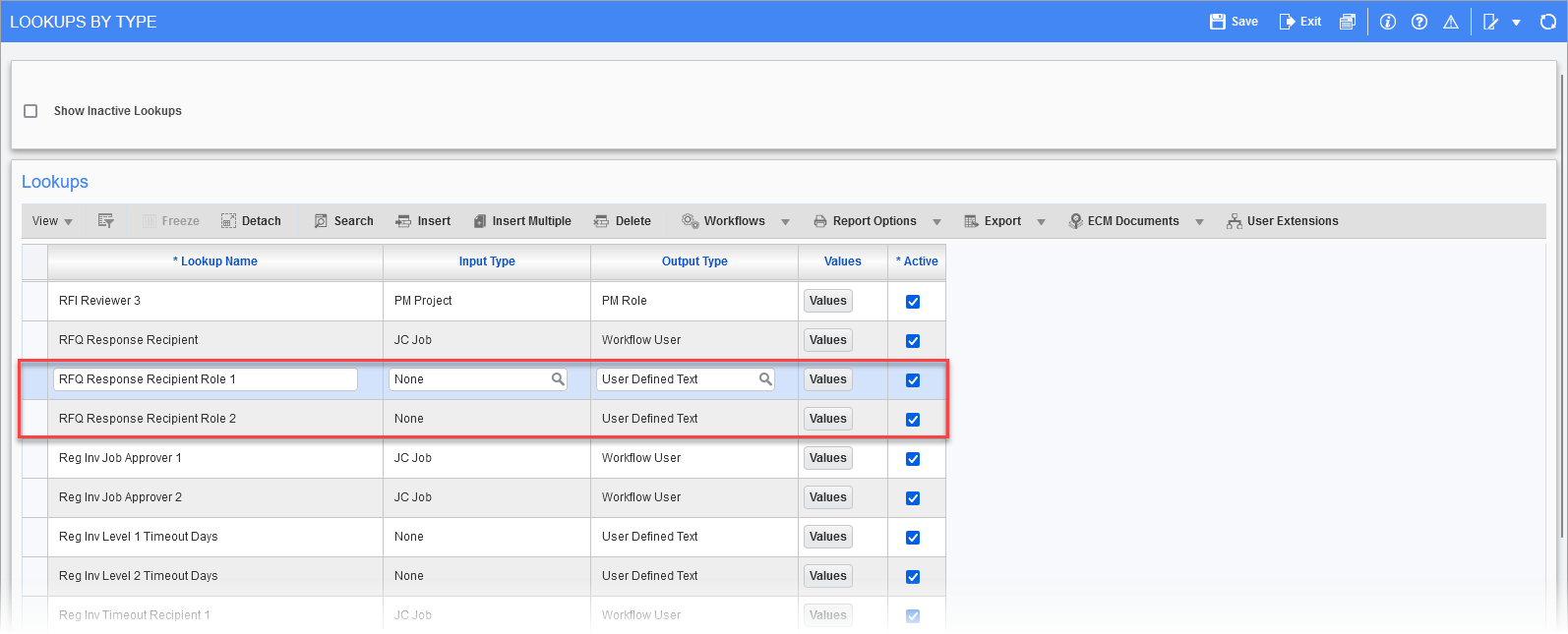The image size is (1568, 634).
Task: Click the Insert row icon
Action: [x=403, y=221]
